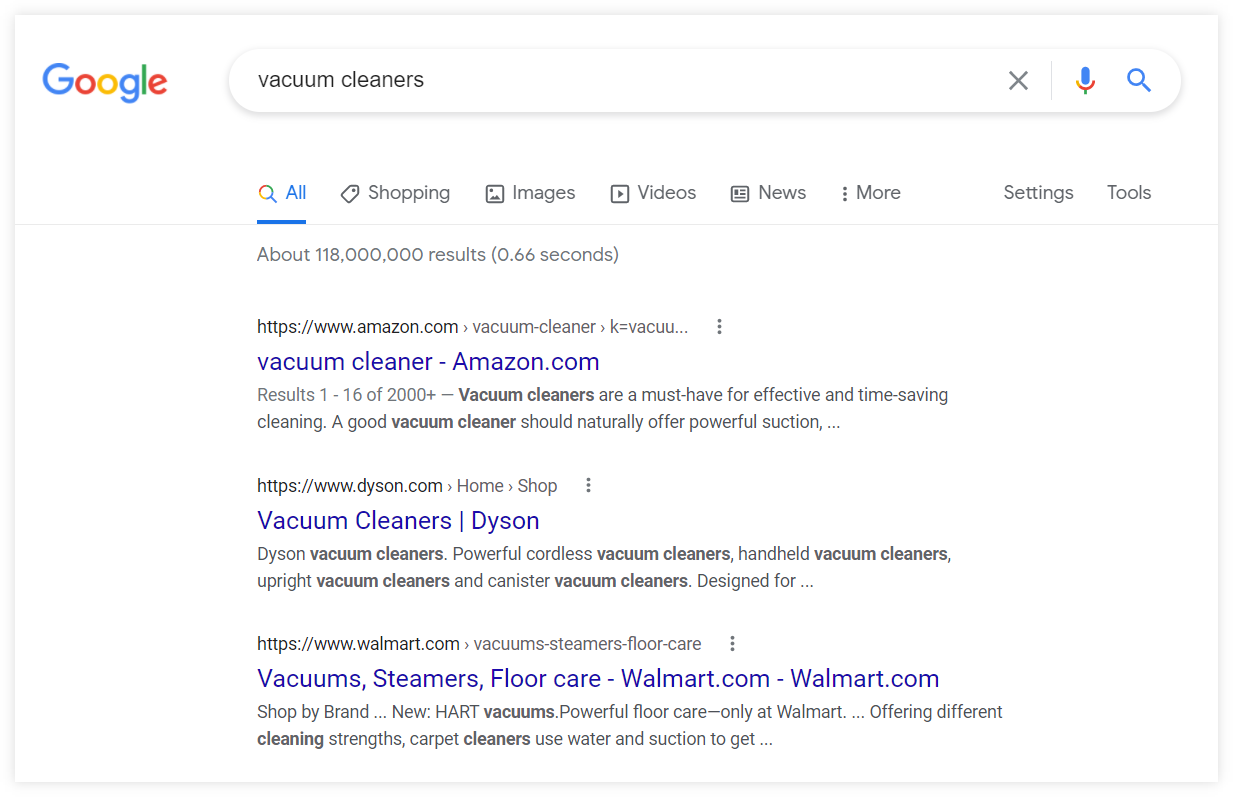Open the Videos results tab
Image resolution: width=1233 pixels, height=797 pixels.
coord(653,193)
